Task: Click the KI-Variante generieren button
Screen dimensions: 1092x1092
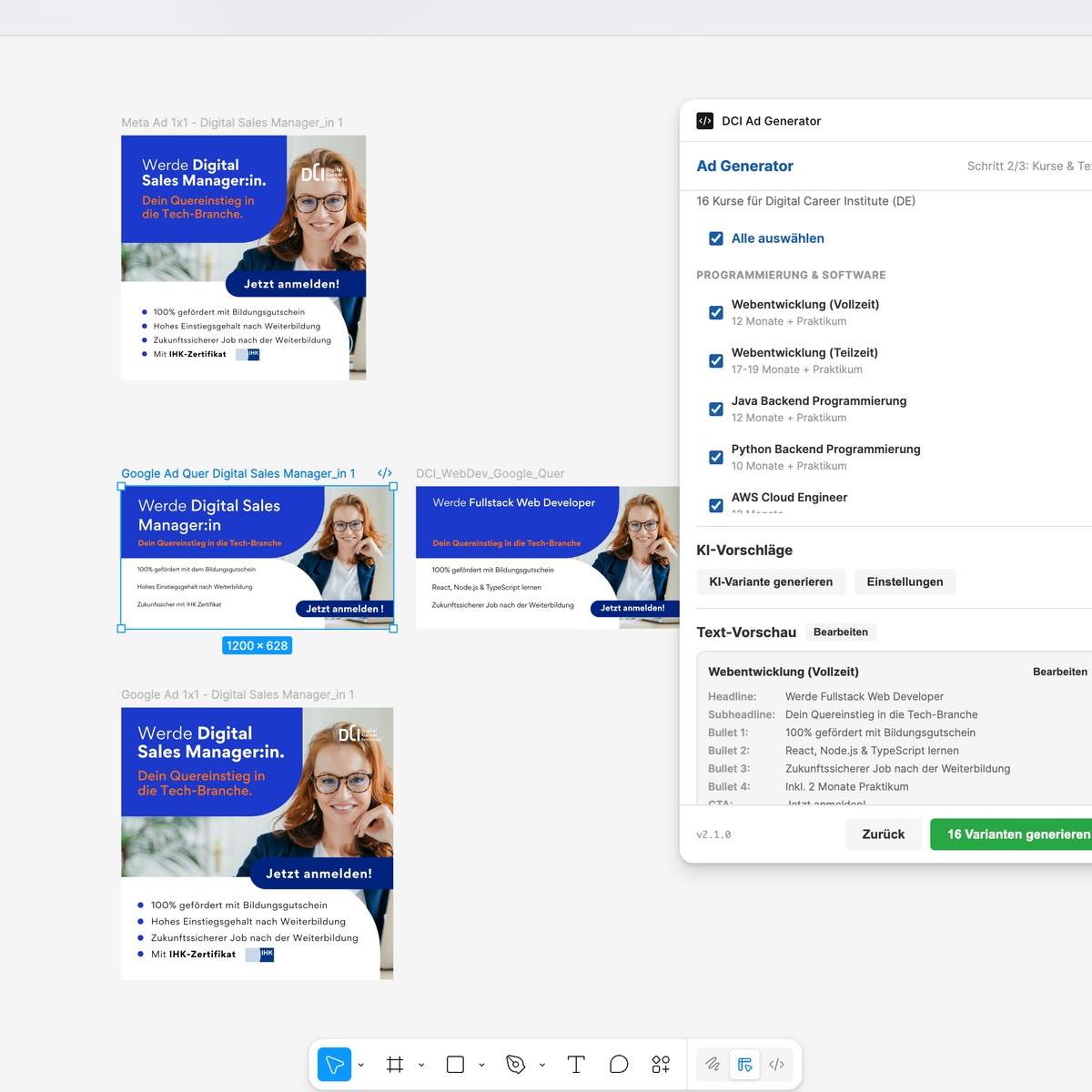Action: click(x=771, y=582)
